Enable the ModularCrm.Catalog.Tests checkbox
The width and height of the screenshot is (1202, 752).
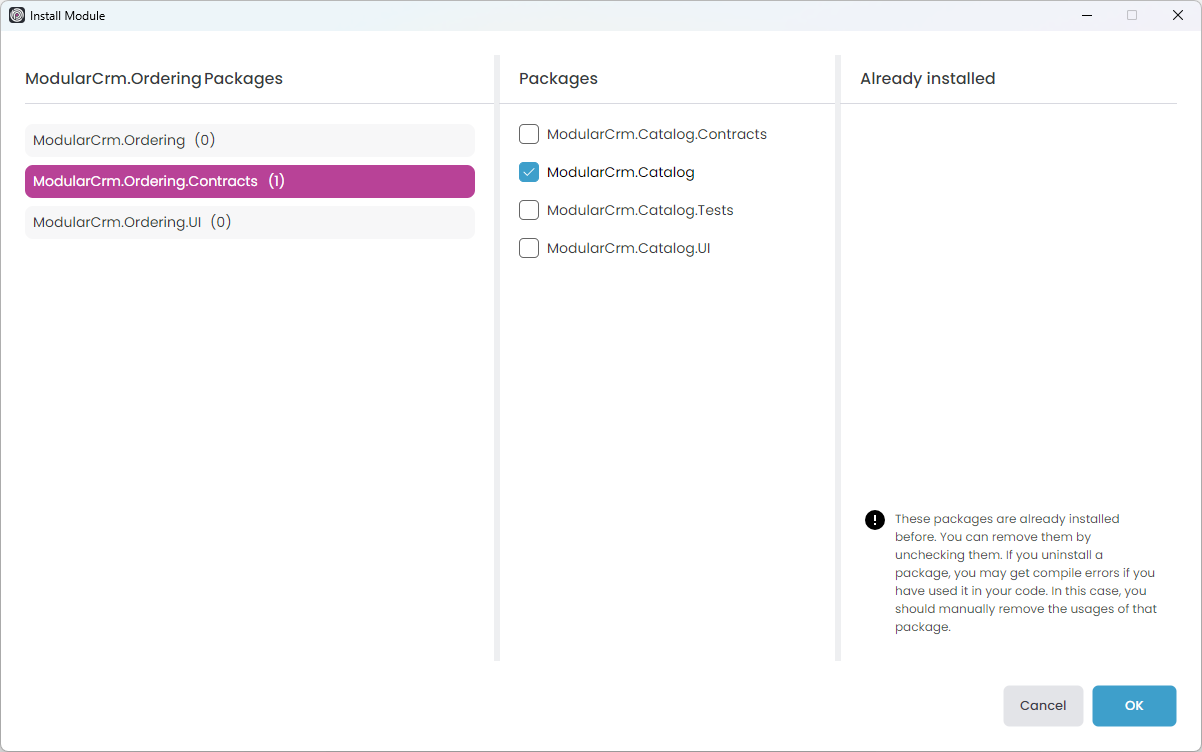tap(528, 209)
